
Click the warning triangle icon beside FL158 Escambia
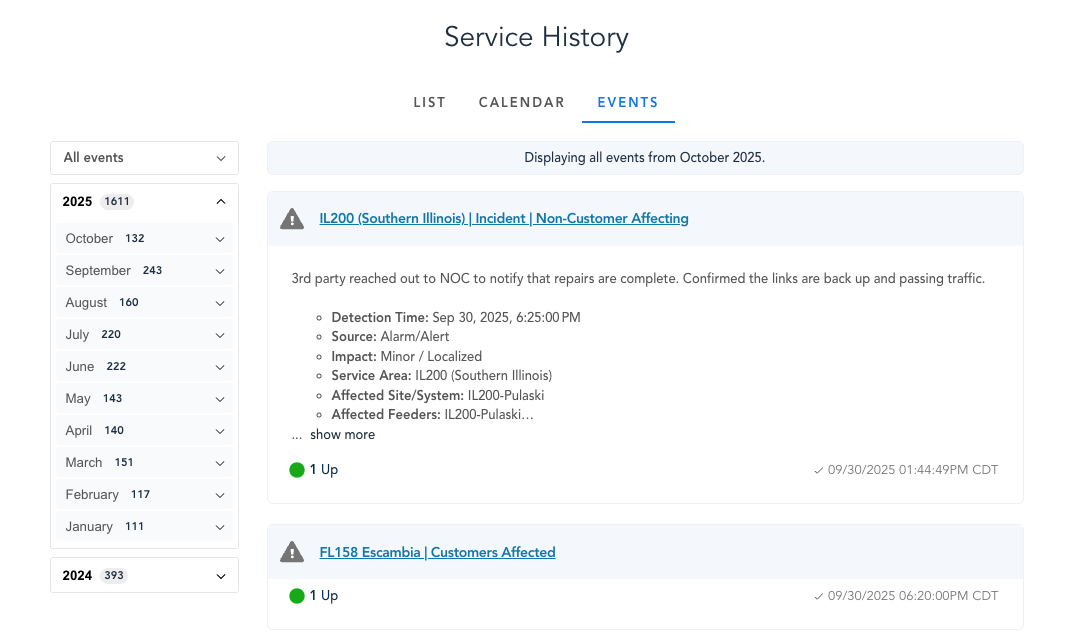pyautogui.click(x=292, y=552)
